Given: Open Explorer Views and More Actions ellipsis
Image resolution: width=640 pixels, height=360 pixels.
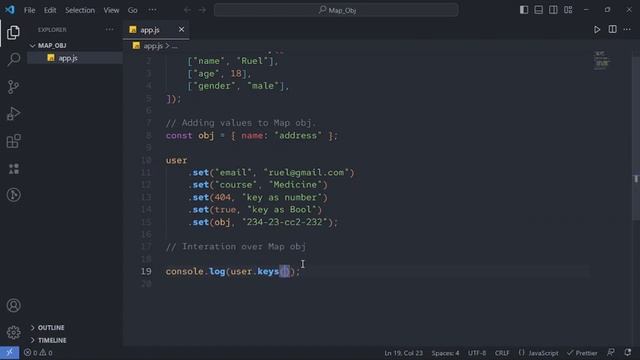Looking at the screenshot, I should (x=109, y=29).
